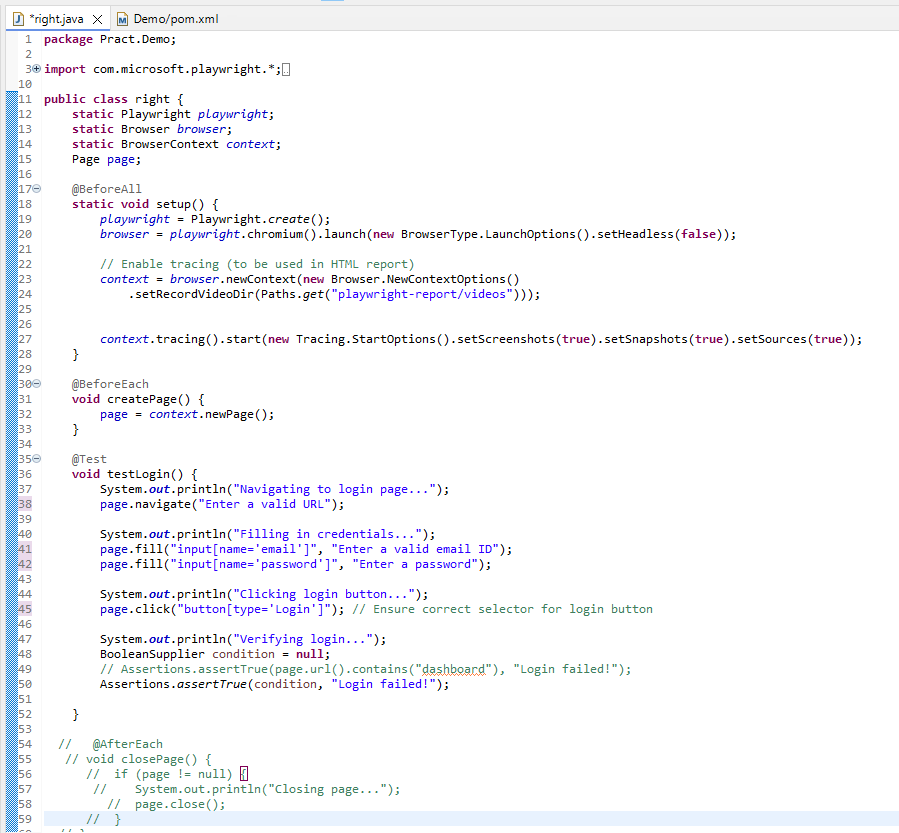899x833 pixels.
Task: Click the "Verifying login..." string
Action: 303,639
